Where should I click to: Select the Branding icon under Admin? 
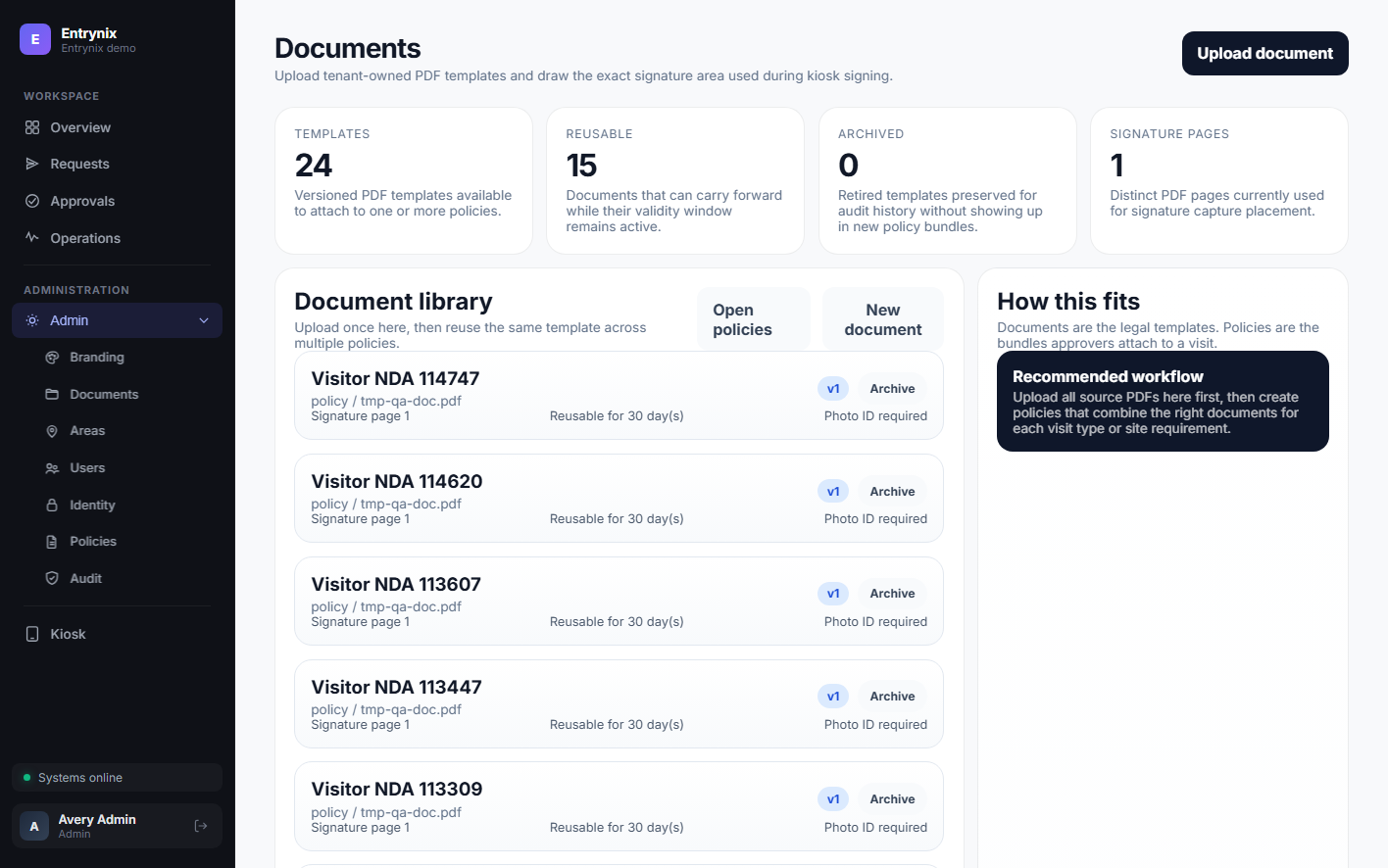pos(52,357)
